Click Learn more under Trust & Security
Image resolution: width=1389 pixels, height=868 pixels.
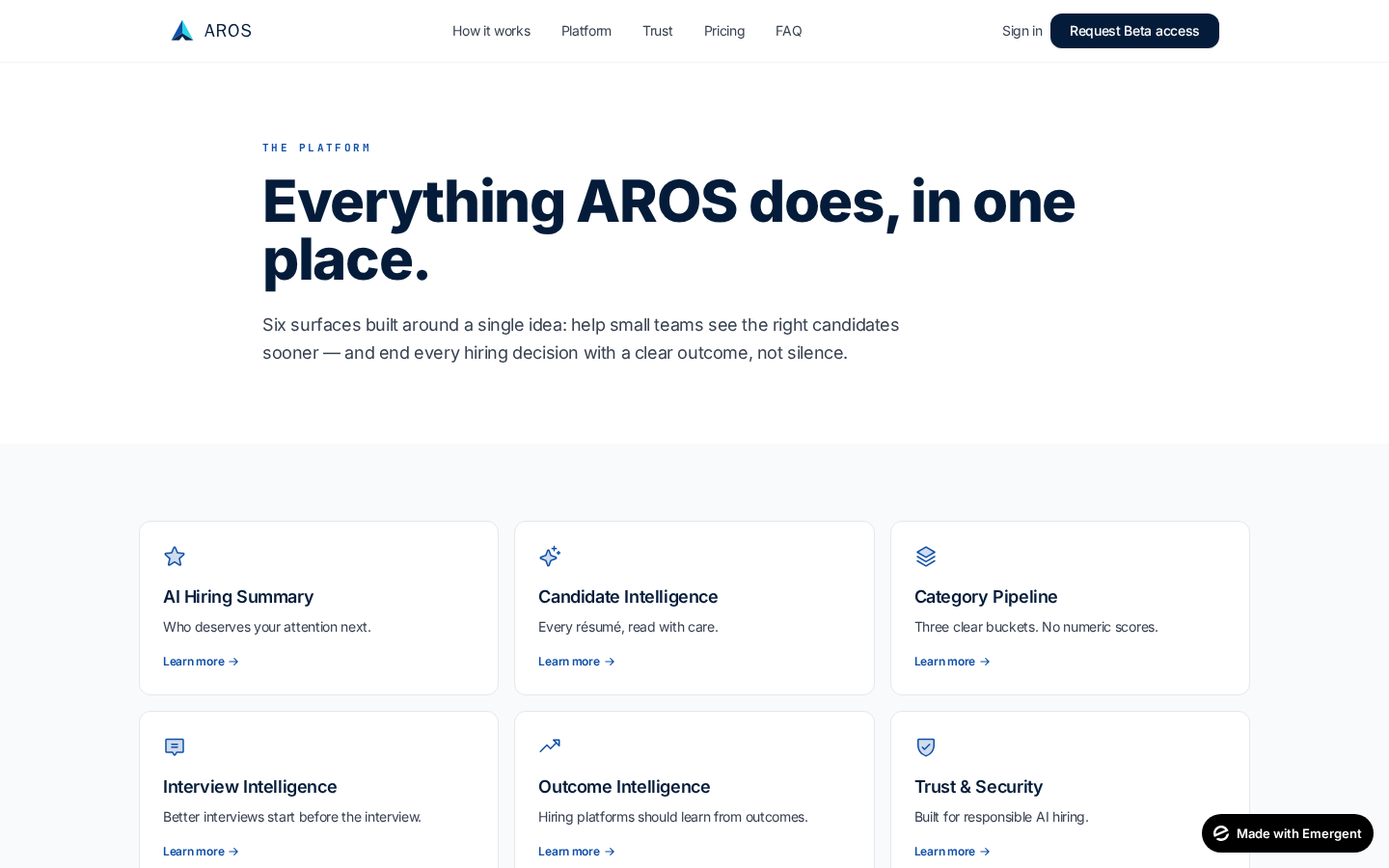(x=952, y=852)
